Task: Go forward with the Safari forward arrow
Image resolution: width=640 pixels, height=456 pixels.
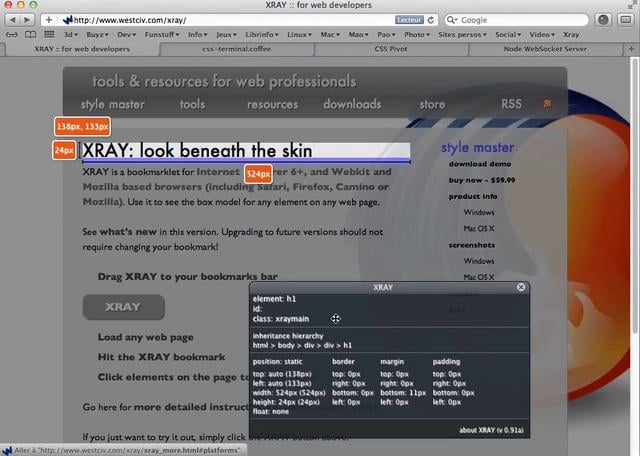Action: [x=27, y=20]
